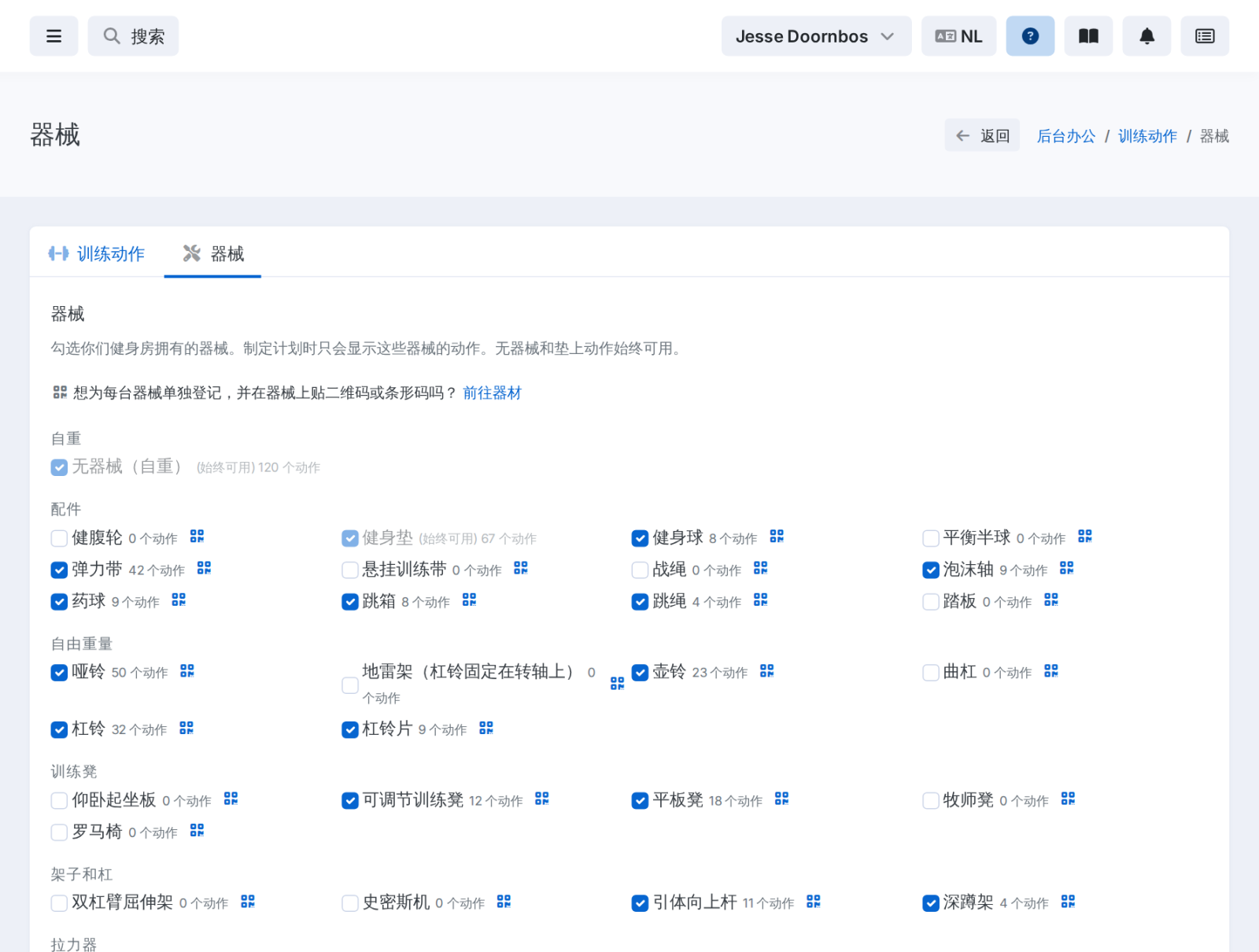1259x952 pixels.
Task: Open the hamburger menu
Action: point(54,36)
